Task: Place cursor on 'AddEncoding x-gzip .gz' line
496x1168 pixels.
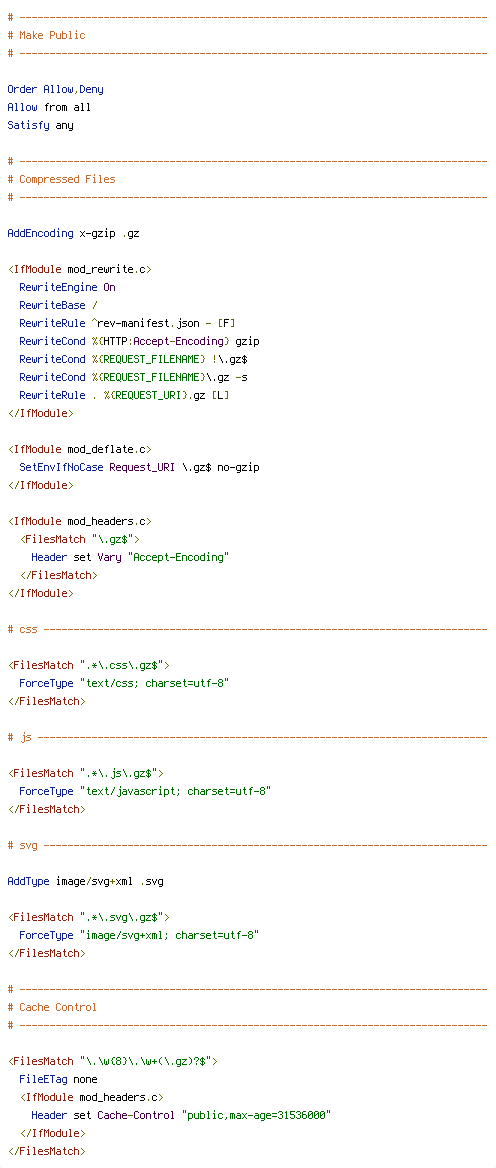Action: (73, 233)
